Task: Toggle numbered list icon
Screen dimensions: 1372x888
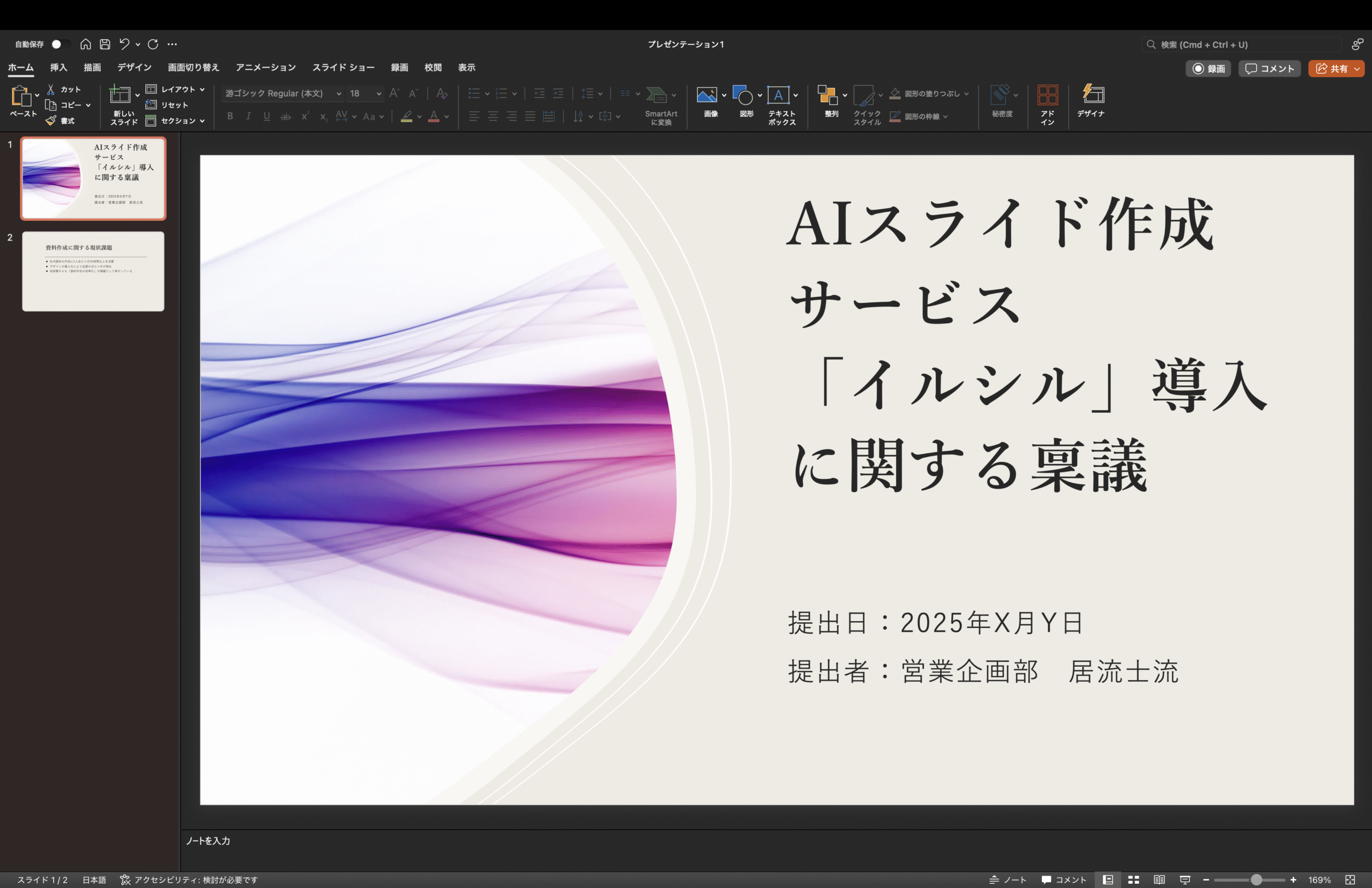Action: [x=502, y=93]
